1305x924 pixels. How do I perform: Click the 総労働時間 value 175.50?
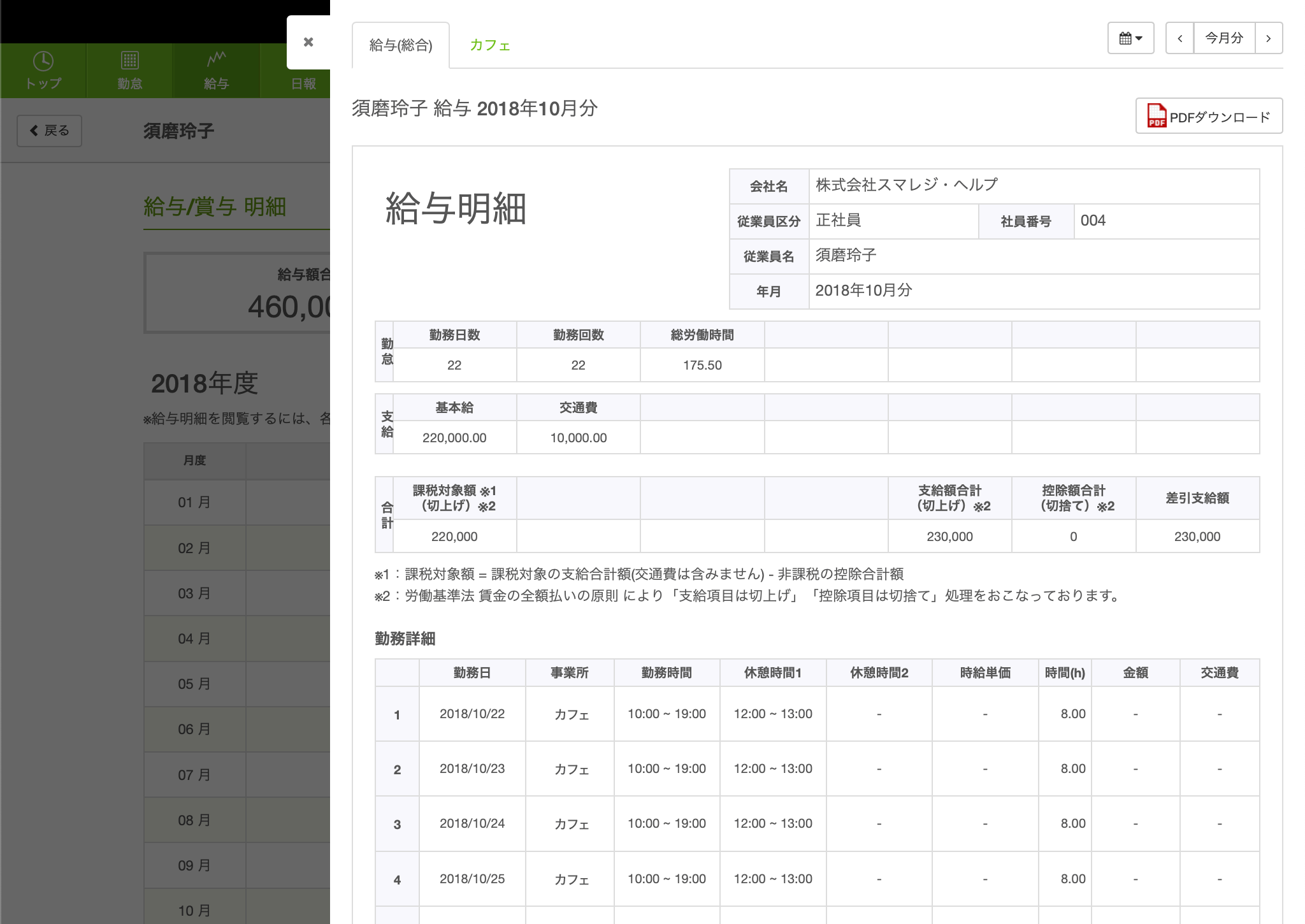coord(702,365)
